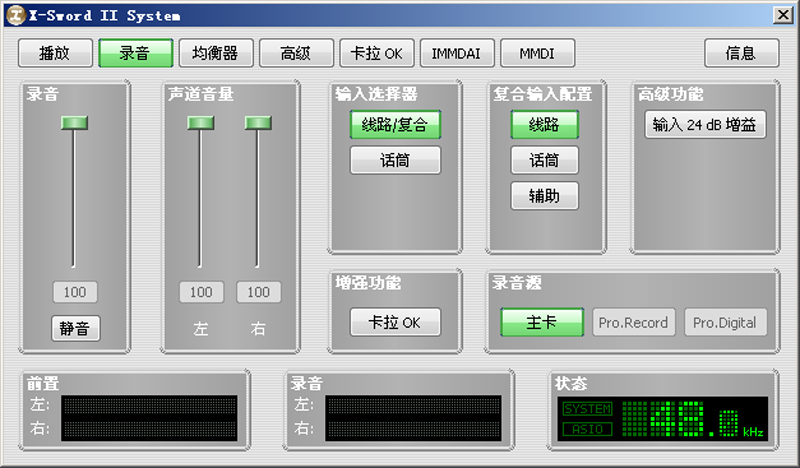Open the 卡拉 OK tab
Screen dimensions: 800x468
tap(377, 53)
